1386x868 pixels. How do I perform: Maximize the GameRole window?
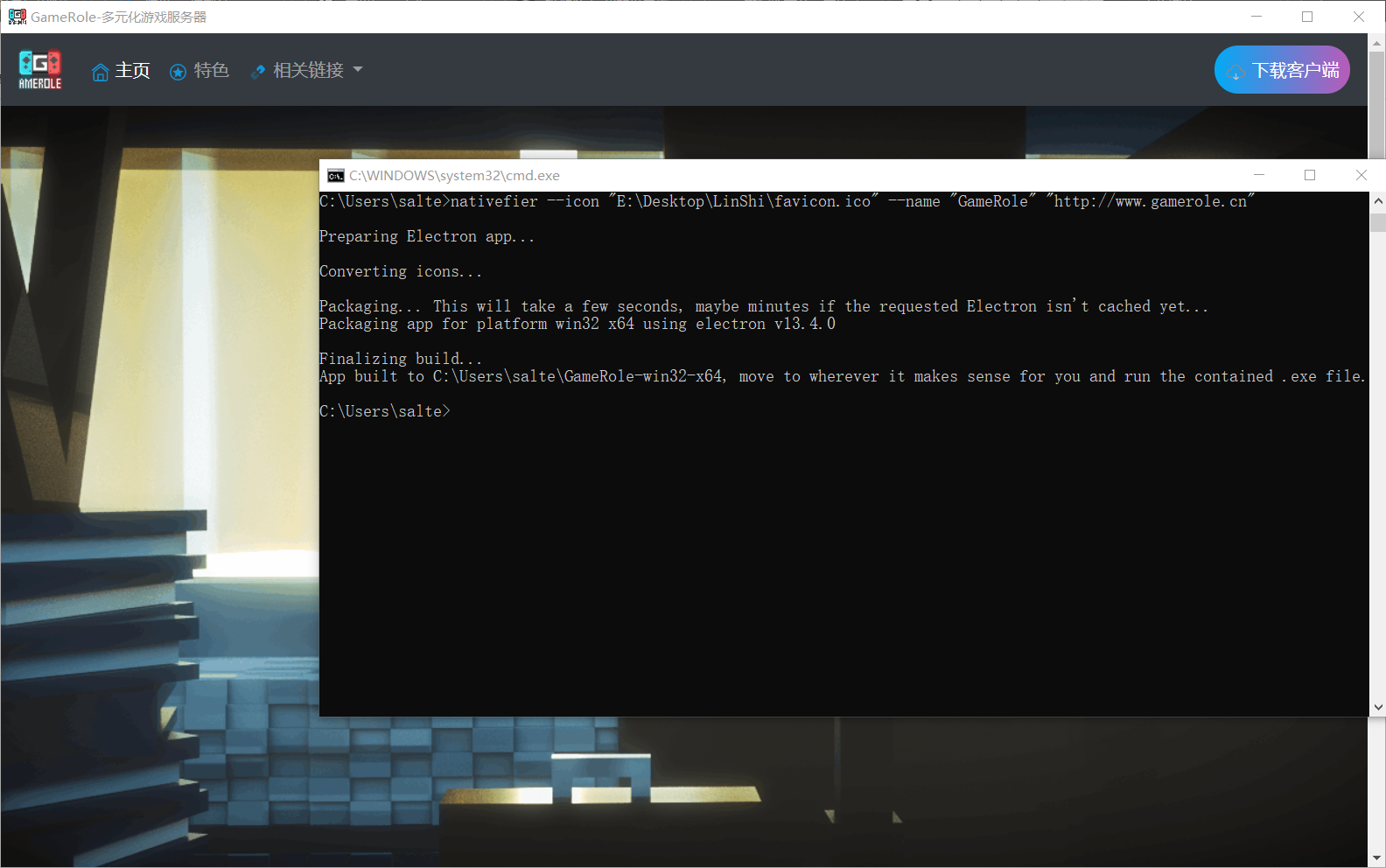[1307, 17]
